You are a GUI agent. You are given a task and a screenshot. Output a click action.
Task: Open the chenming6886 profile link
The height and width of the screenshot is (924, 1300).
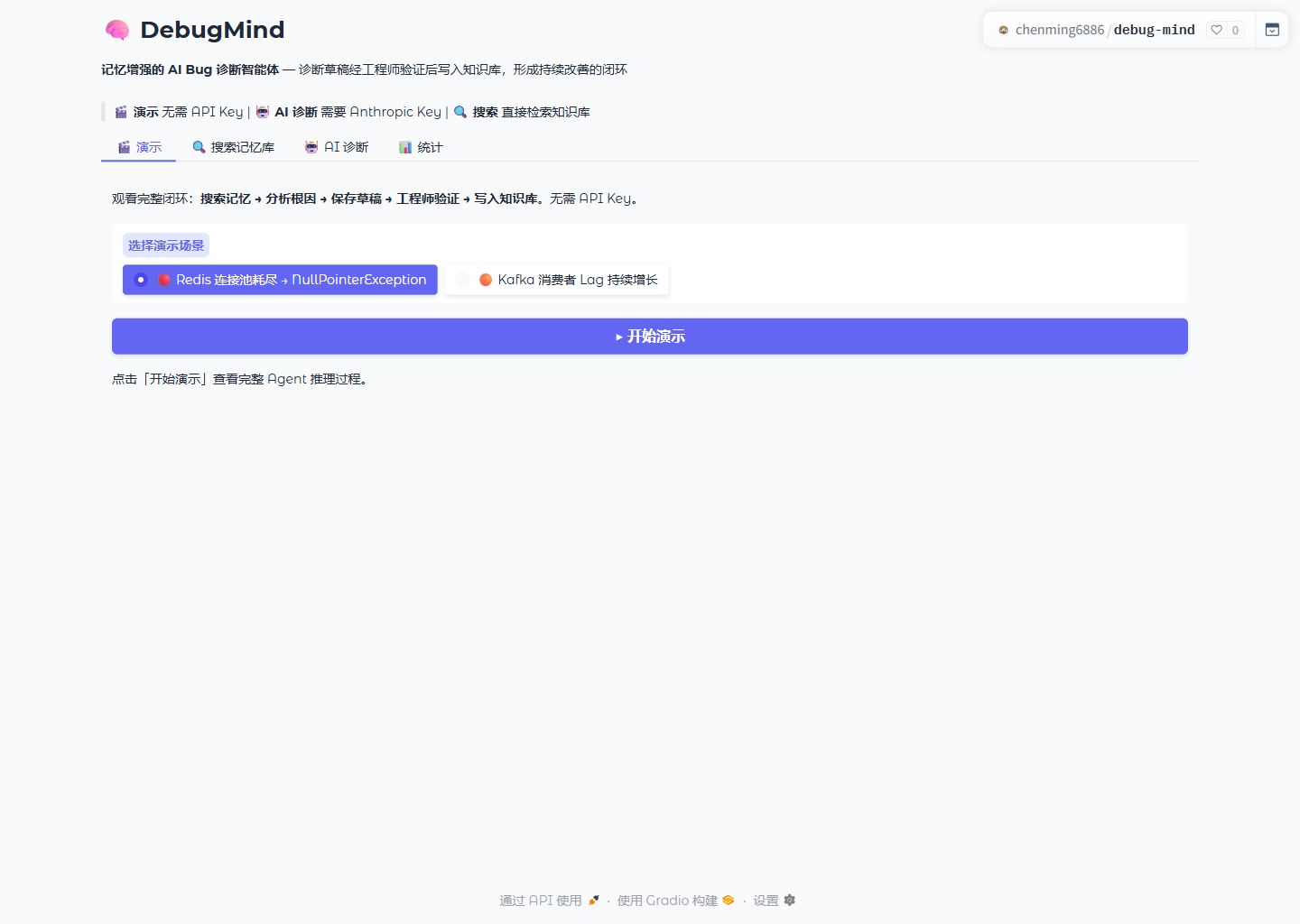click(1060, 30)
